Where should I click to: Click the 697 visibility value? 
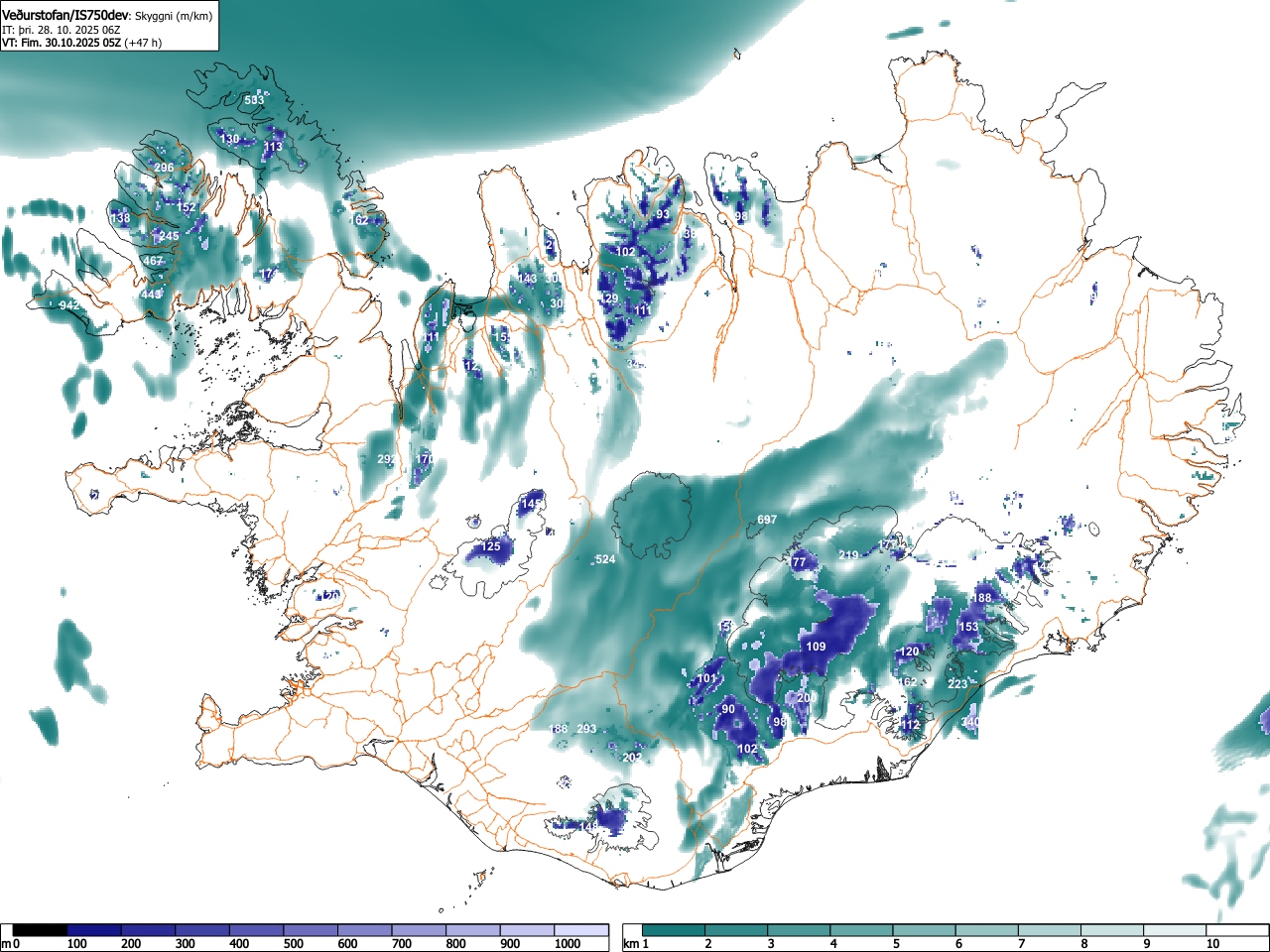(x=767, y=520)
